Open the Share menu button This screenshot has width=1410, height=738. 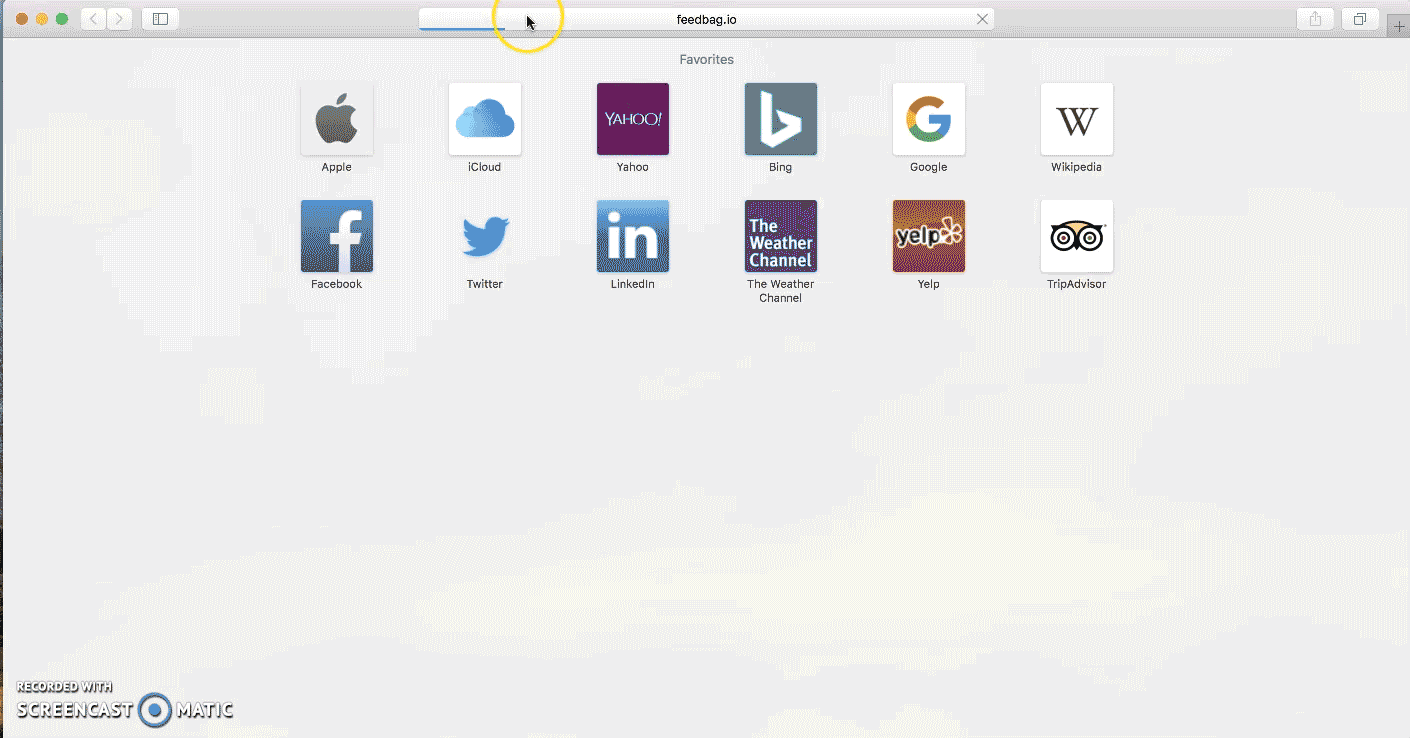1315,19
